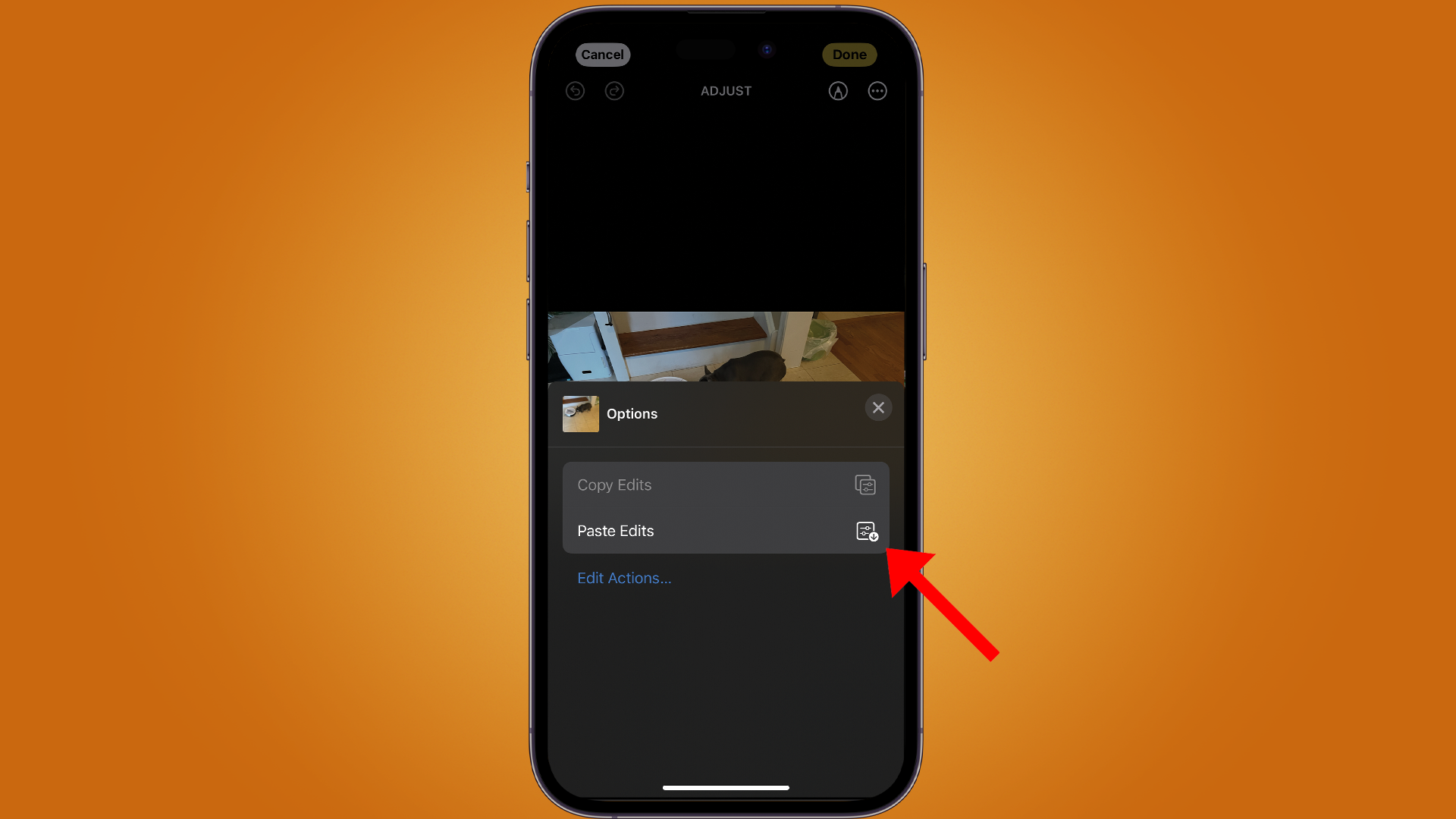Open Edit Actions menu
Screen dimensions: 1456x819
tap(624, 577)
